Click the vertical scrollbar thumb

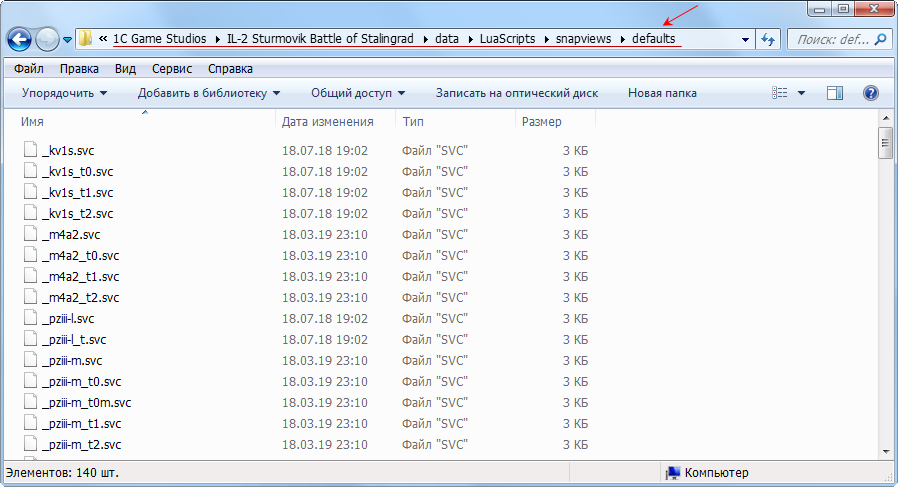[x=886, y=143]
